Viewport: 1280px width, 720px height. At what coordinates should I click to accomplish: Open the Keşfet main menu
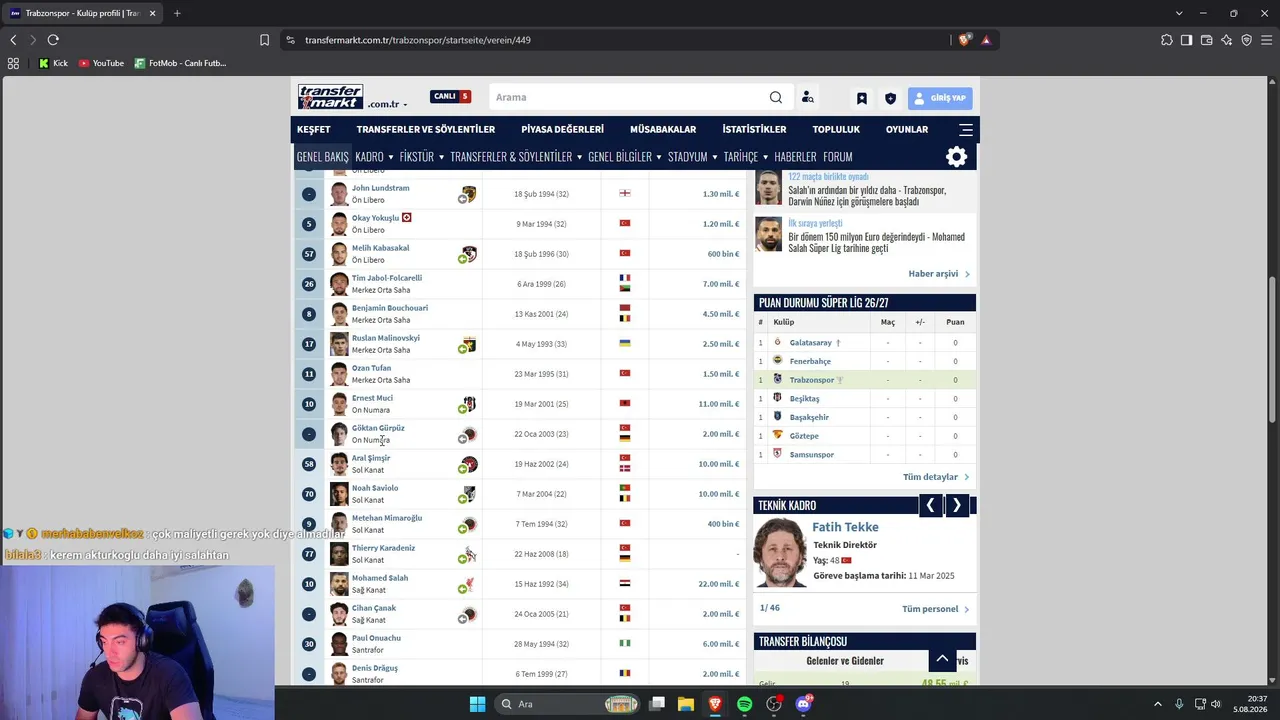pyautogui.click(x=313, y=129)
